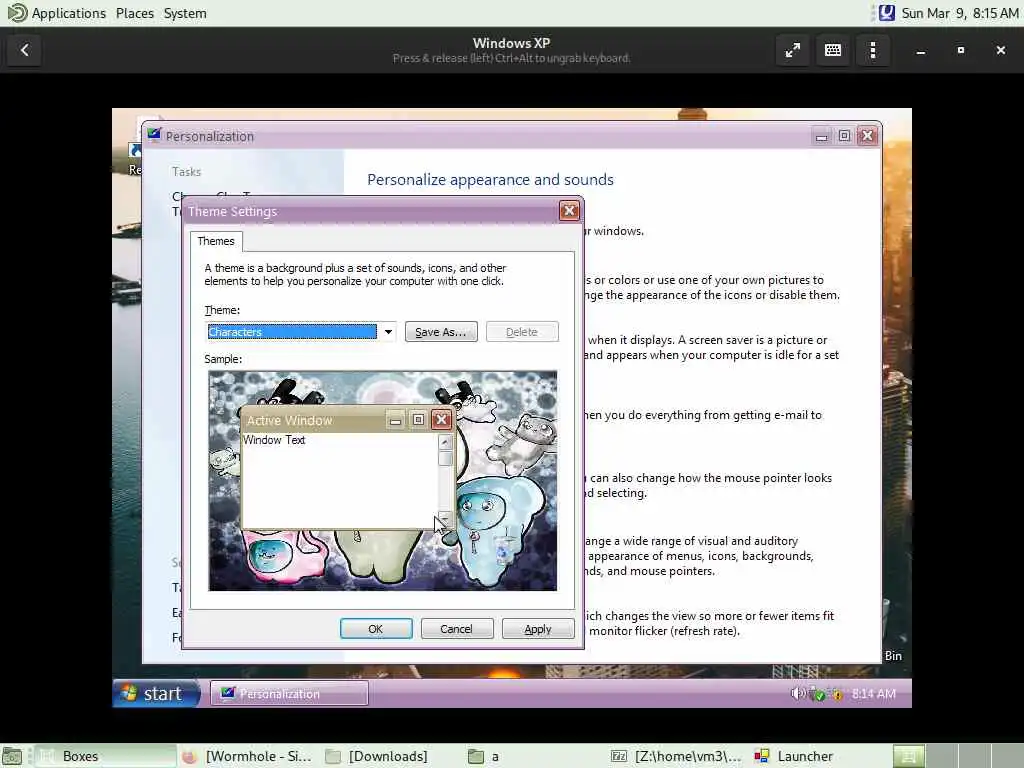The width and height of the screenshot is (1024, 768).
Task: Open the Windows XP start menu
Action: pyautogui.click(x=156, y=694)
